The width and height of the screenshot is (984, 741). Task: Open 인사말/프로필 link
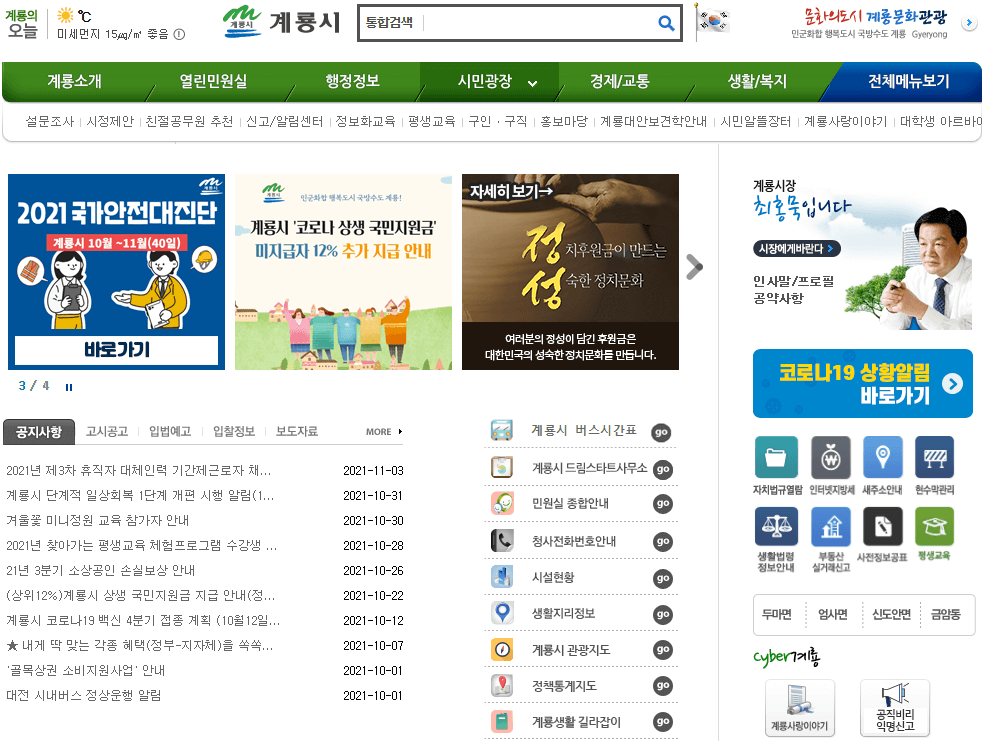click(x=793, y=281)
